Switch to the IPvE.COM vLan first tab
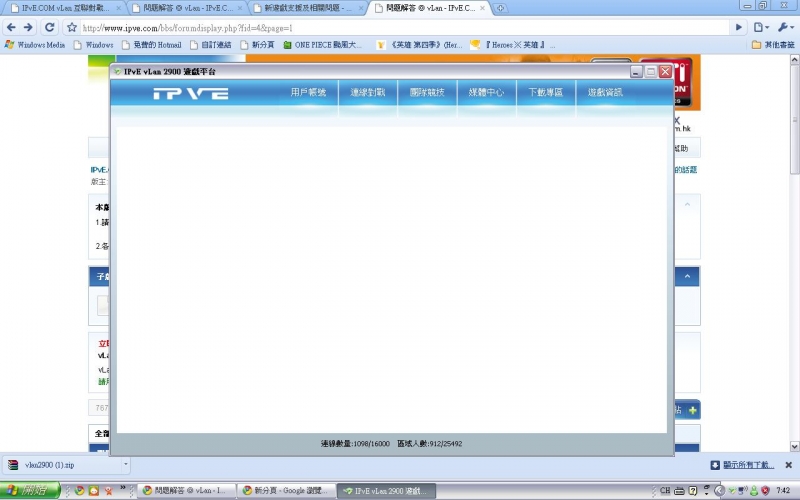800x500 pixels. click(65, 8)
